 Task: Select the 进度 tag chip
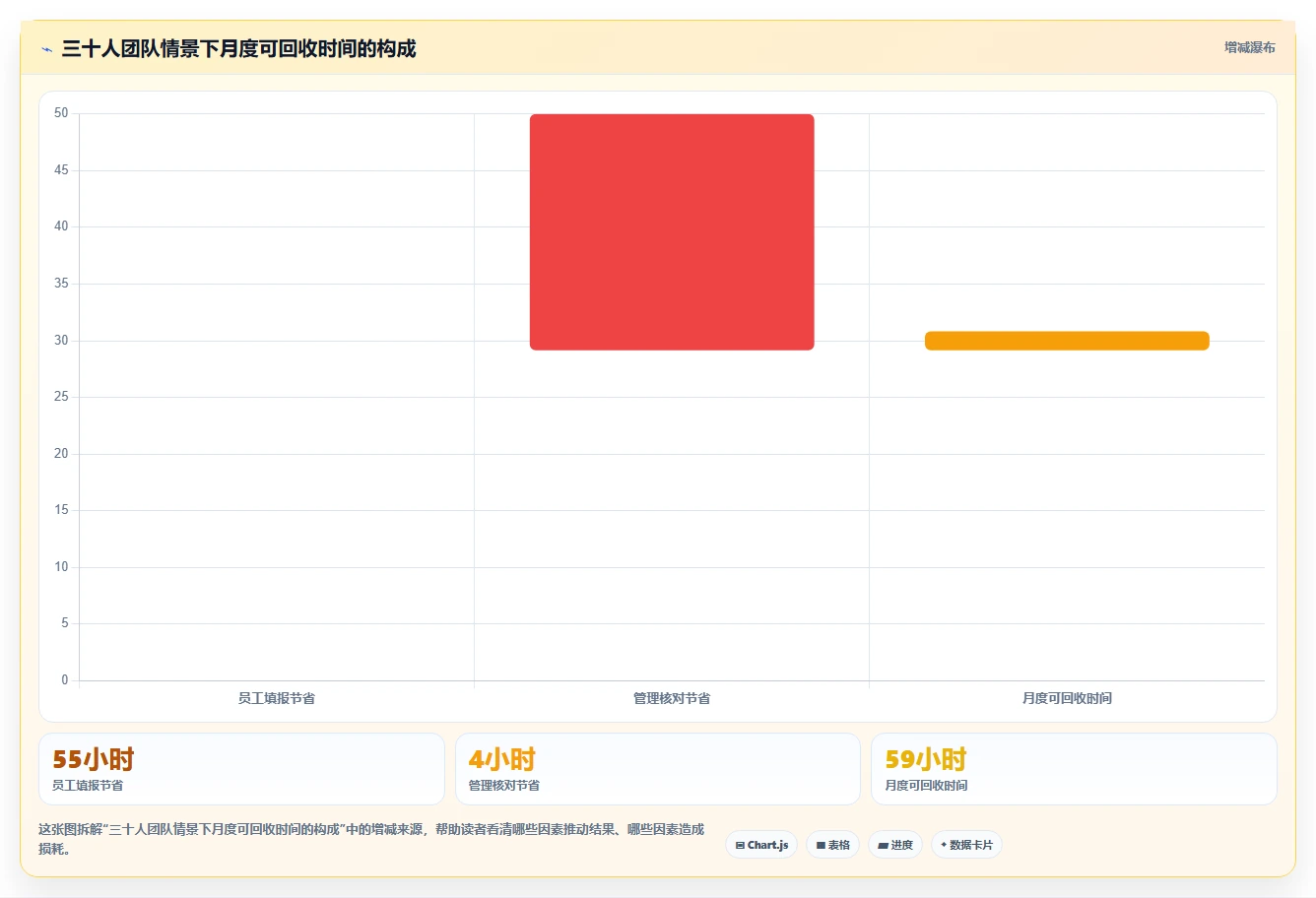[x=895, y=845]
